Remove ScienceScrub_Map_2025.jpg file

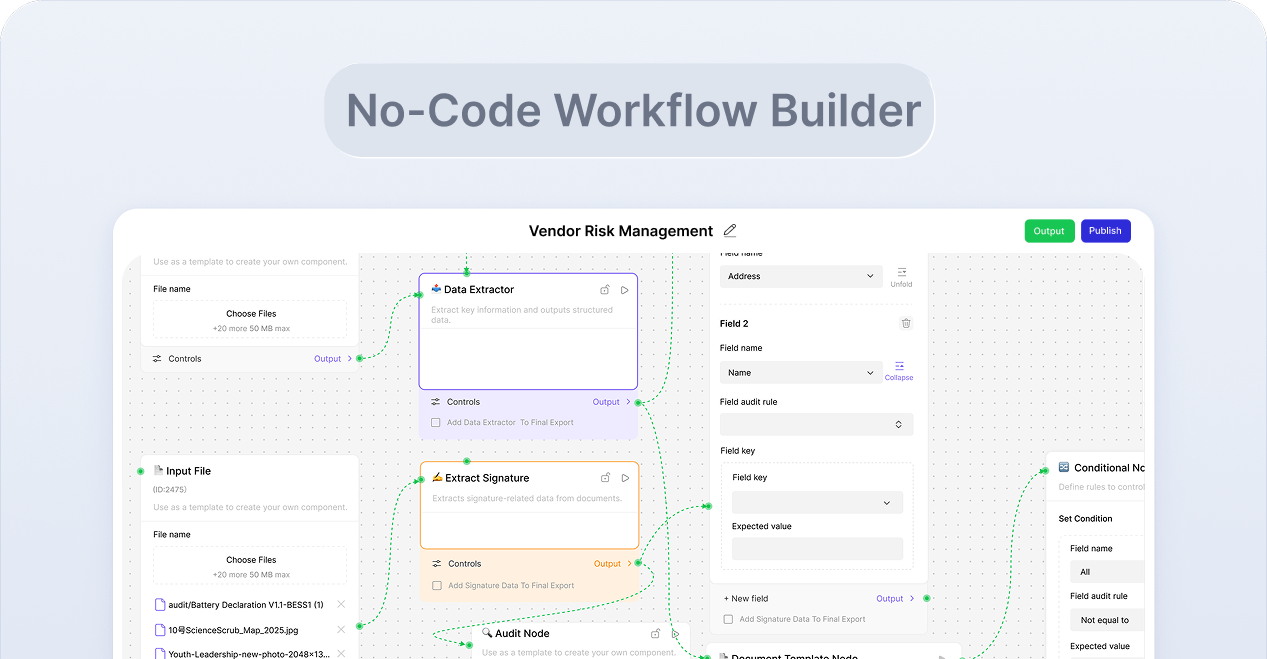(341, 629)
